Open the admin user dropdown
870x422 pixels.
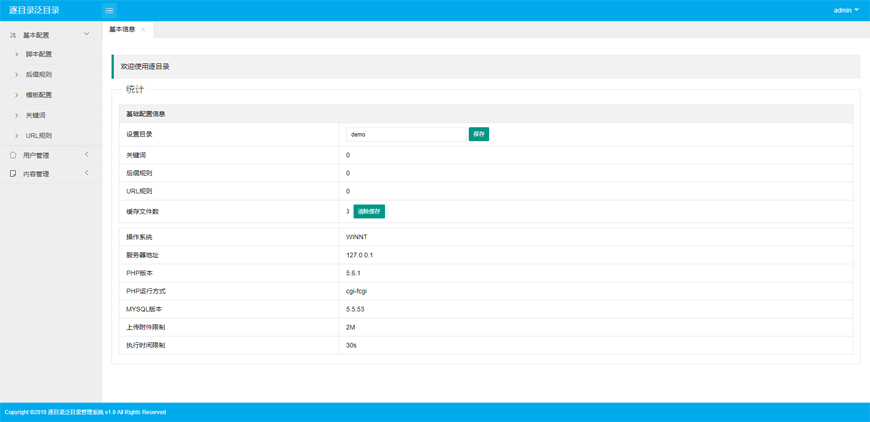(x=846, y=10)
